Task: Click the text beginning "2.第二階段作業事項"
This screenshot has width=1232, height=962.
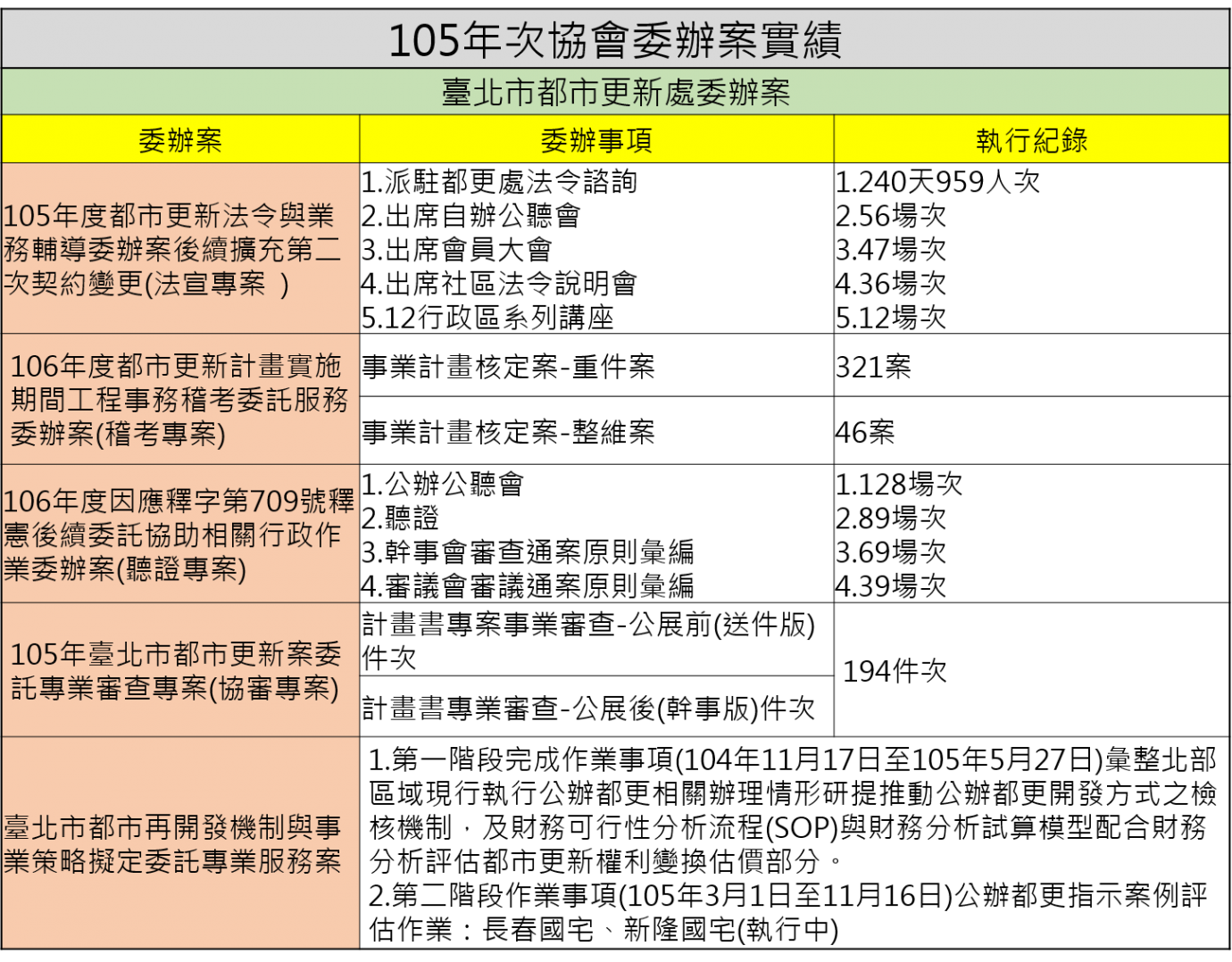Action: tap(788, 912)
